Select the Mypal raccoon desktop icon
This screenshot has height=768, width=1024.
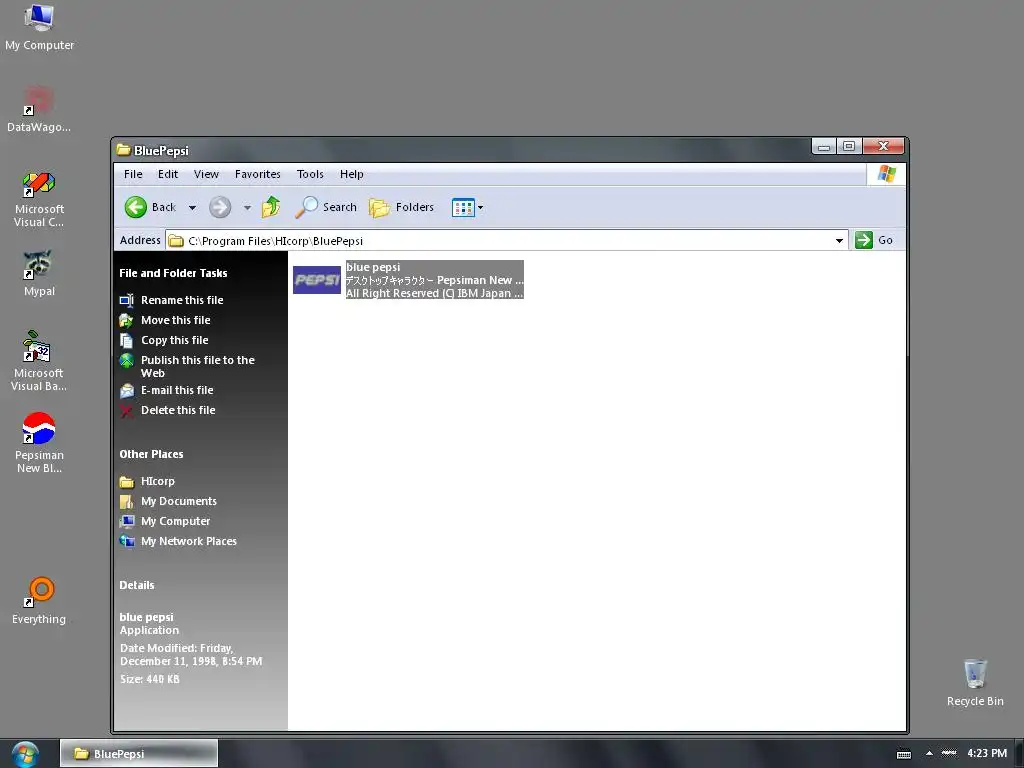[39, 273]
